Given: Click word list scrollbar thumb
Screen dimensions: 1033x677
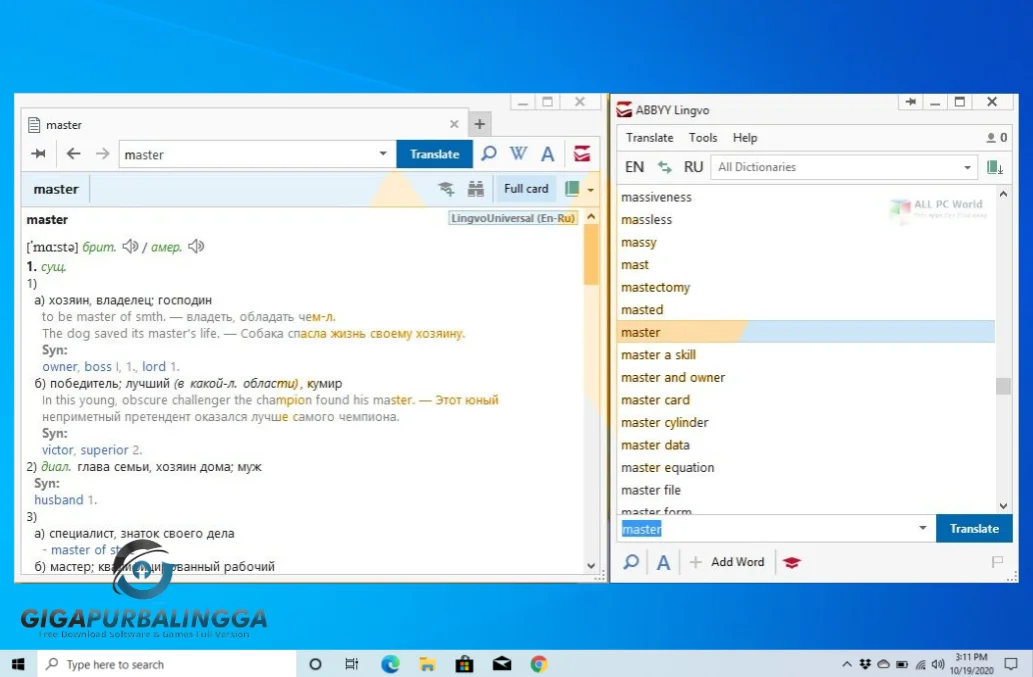Looking at the screenshot, I should point(1003,385).
